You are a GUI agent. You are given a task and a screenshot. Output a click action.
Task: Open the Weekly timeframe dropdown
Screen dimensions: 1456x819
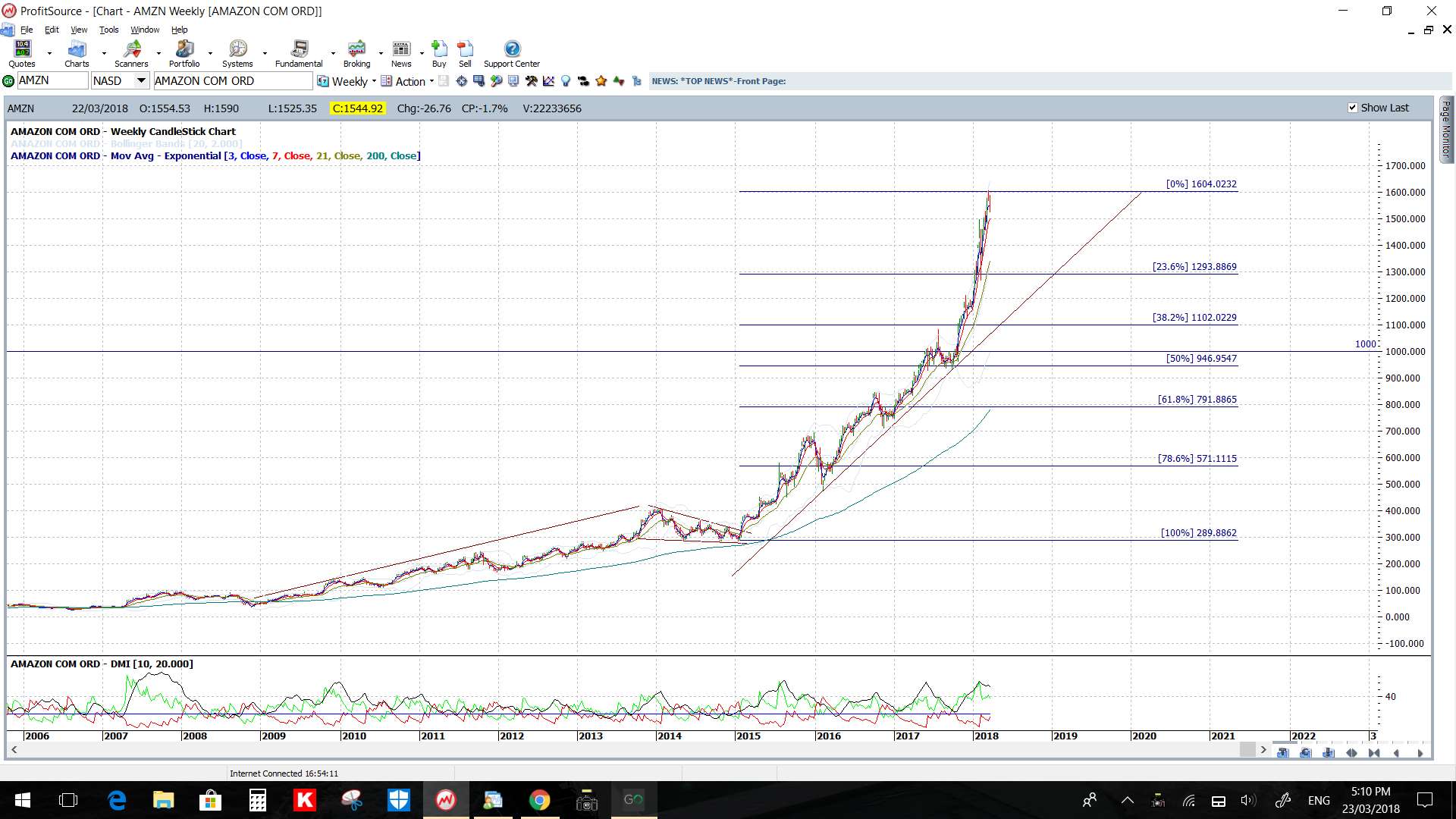coord(347,81)
